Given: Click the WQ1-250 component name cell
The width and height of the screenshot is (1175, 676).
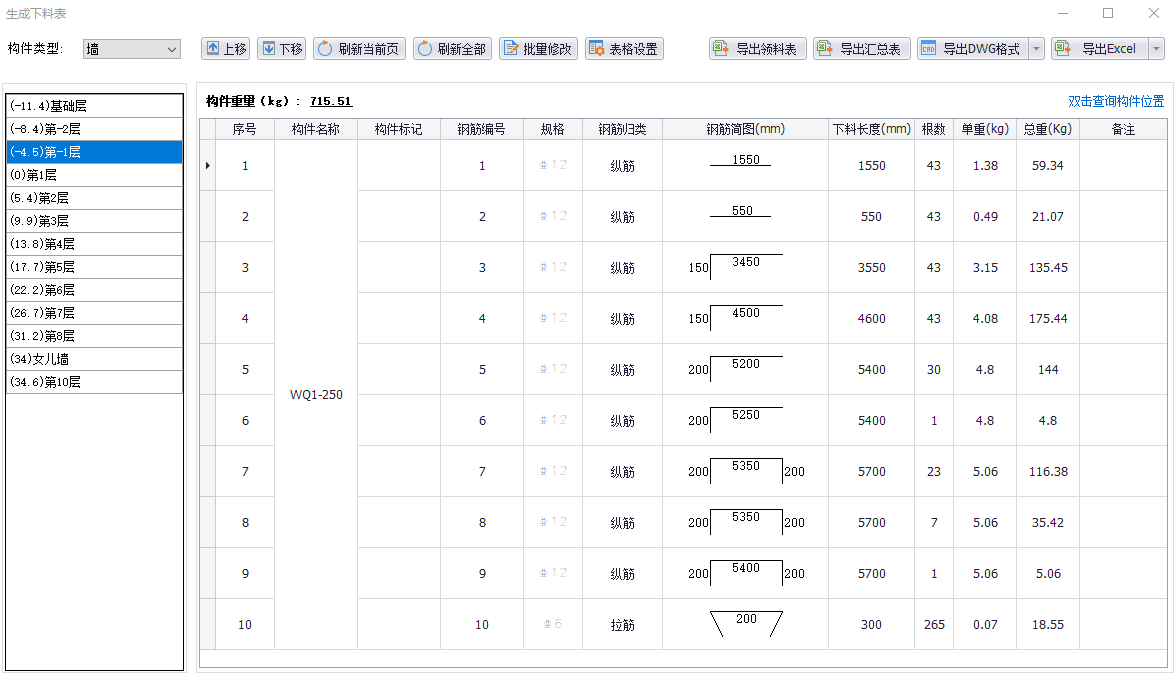Looking at the screenshot, I should click(315, 394).
